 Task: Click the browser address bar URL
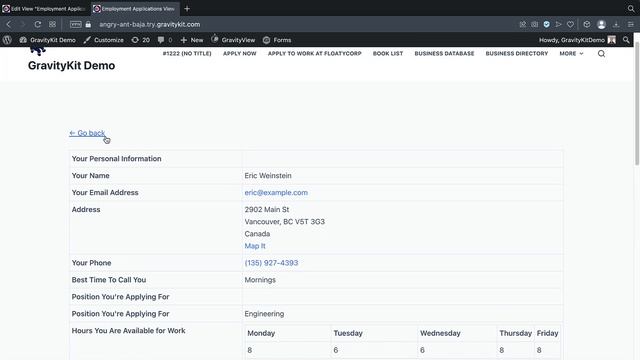pos(150,24)
